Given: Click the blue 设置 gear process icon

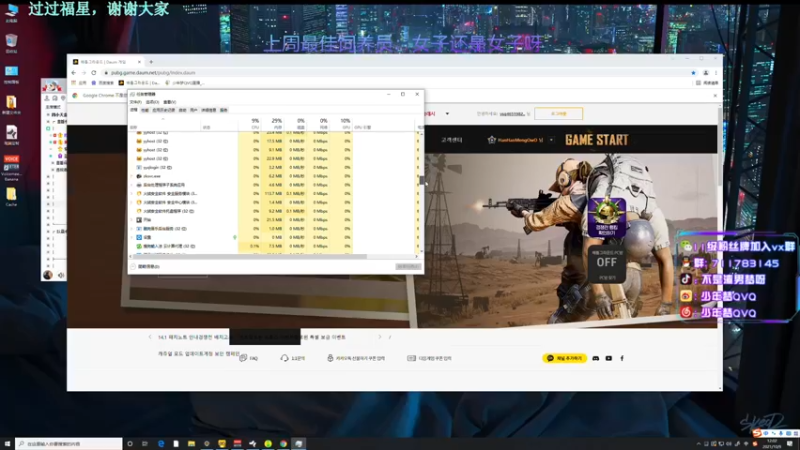Looking at the screenshot, I should point(139,237).
